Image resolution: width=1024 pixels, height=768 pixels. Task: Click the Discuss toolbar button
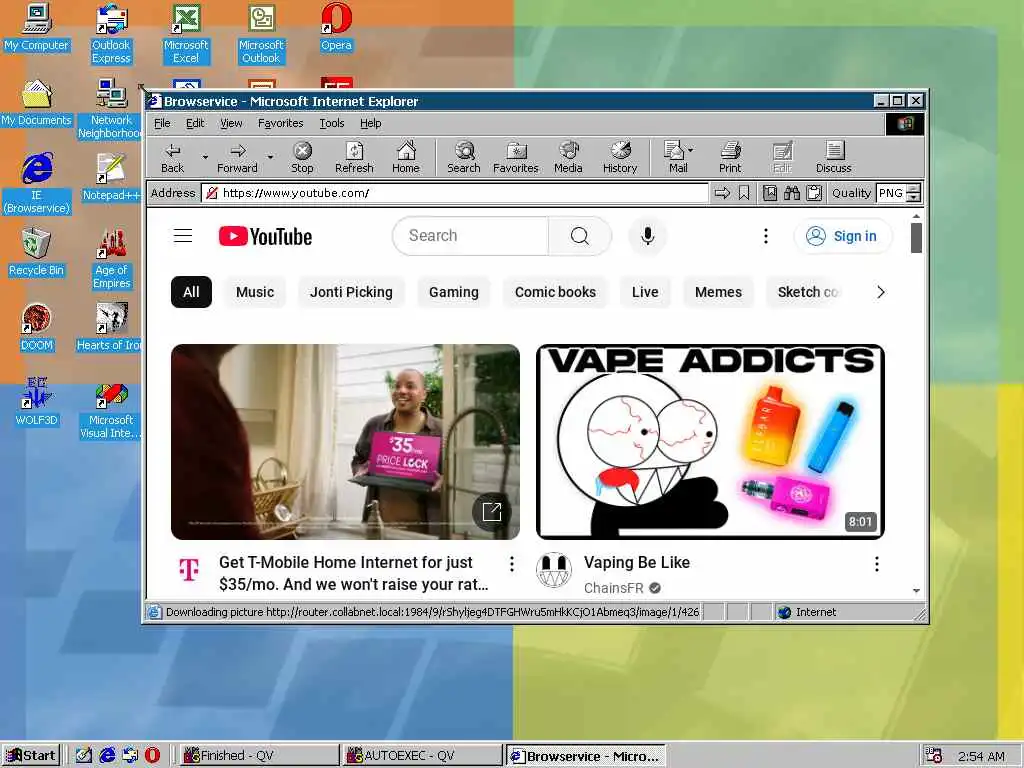[x=833, y=158]
